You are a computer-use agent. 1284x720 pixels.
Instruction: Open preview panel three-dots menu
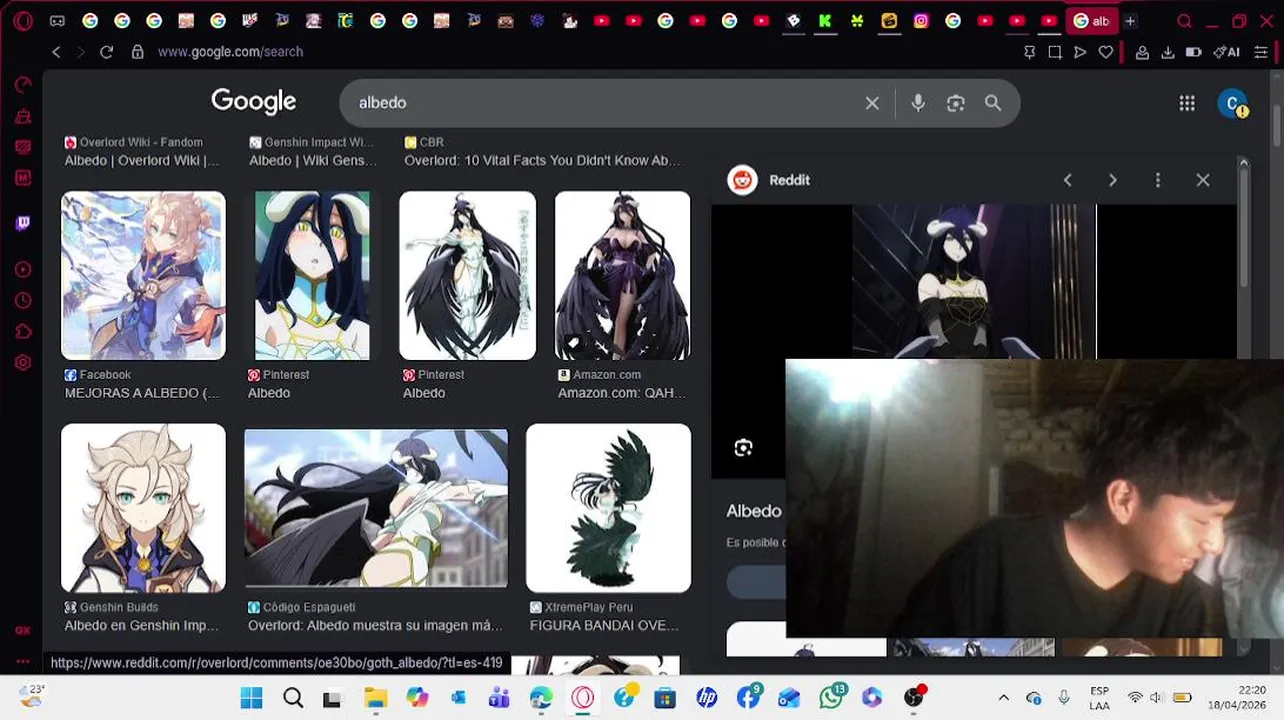tap(1158, 180)
